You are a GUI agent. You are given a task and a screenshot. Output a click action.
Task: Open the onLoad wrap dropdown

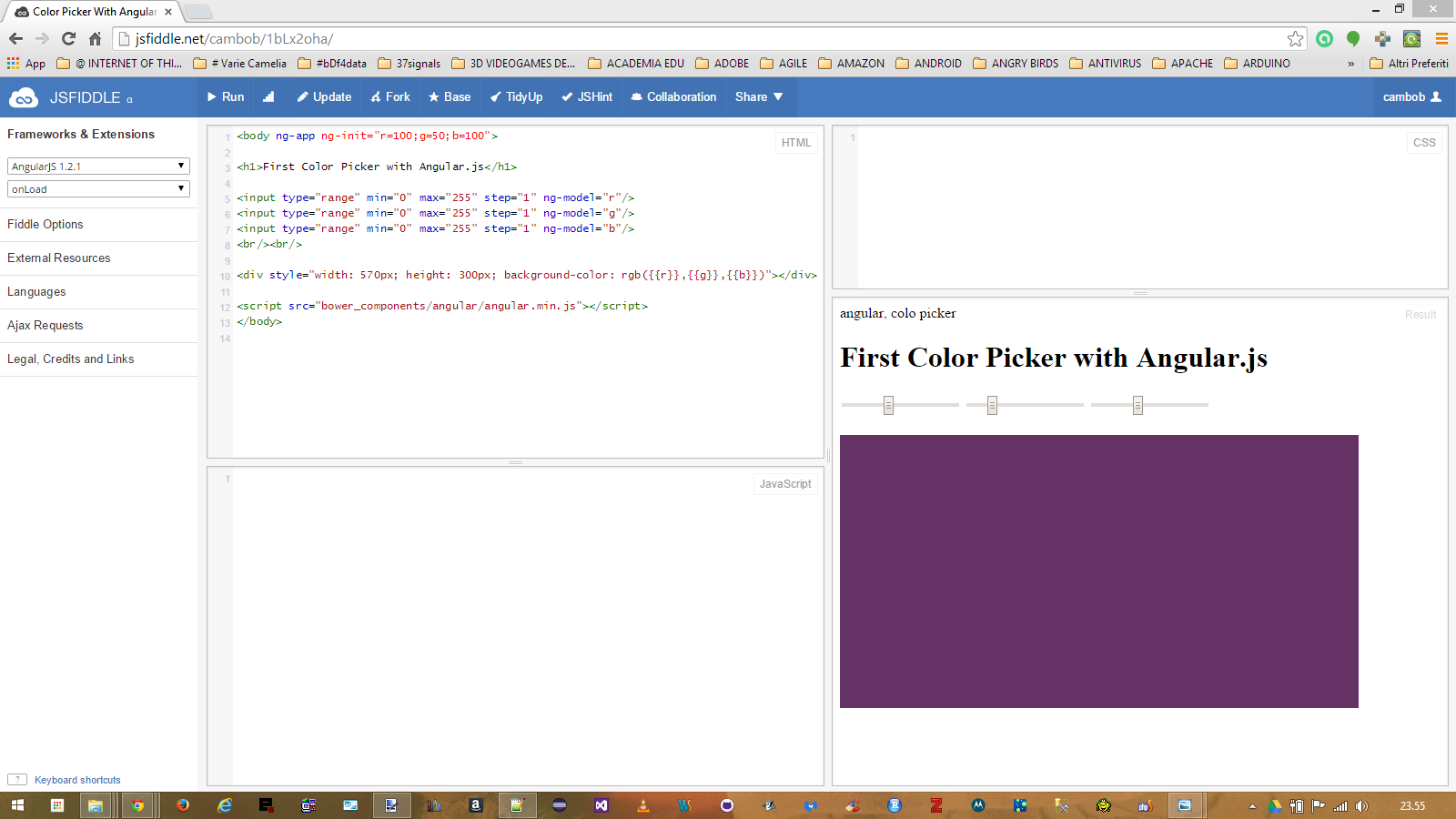(98, 189)
